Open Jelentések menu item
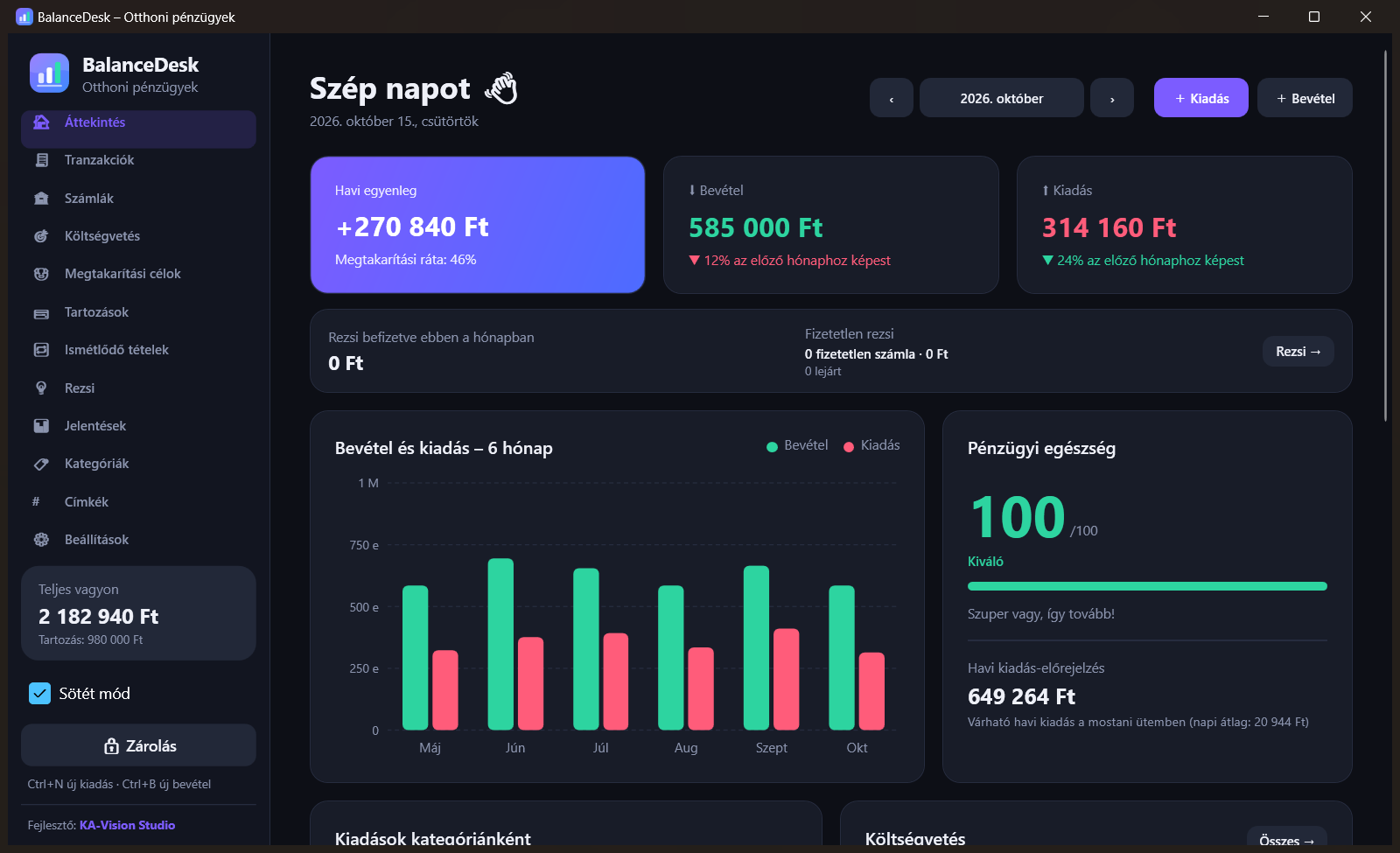This screenshot has width=1400, height=853. click(138, 426)
